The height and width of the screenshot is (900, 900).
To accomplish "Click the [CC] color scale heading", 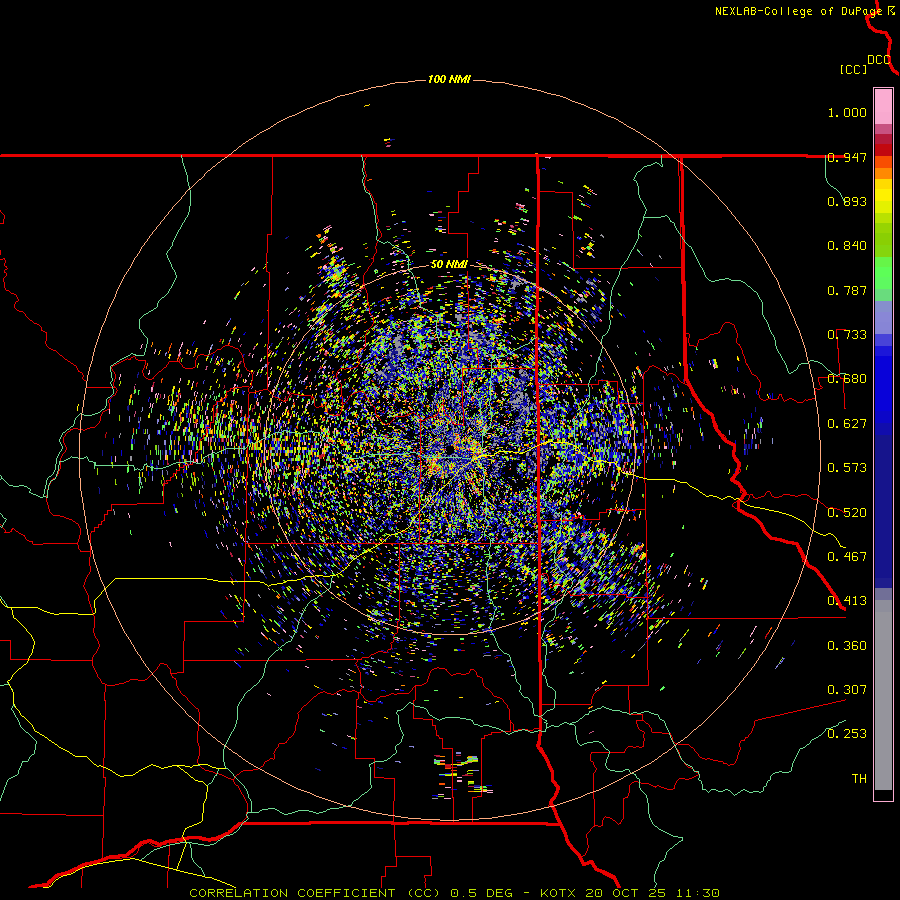I will tap(853, 69).
